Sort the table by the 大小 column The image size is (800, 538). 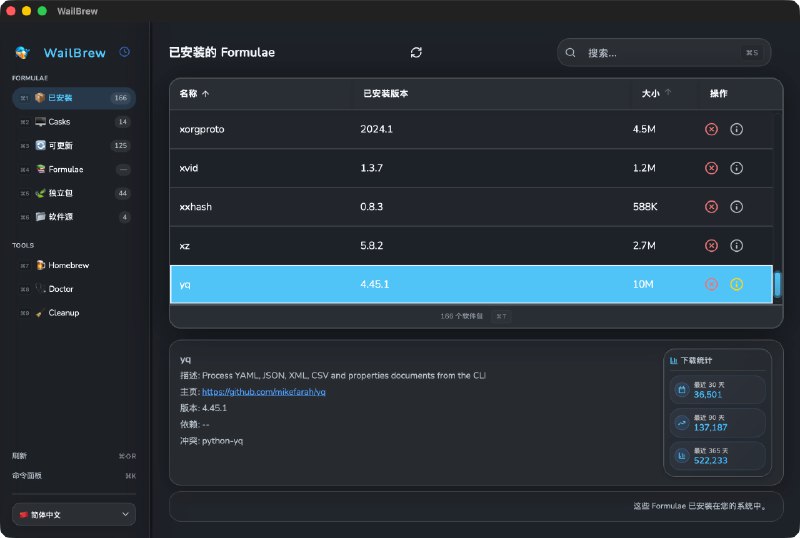[x=656, y=93]
